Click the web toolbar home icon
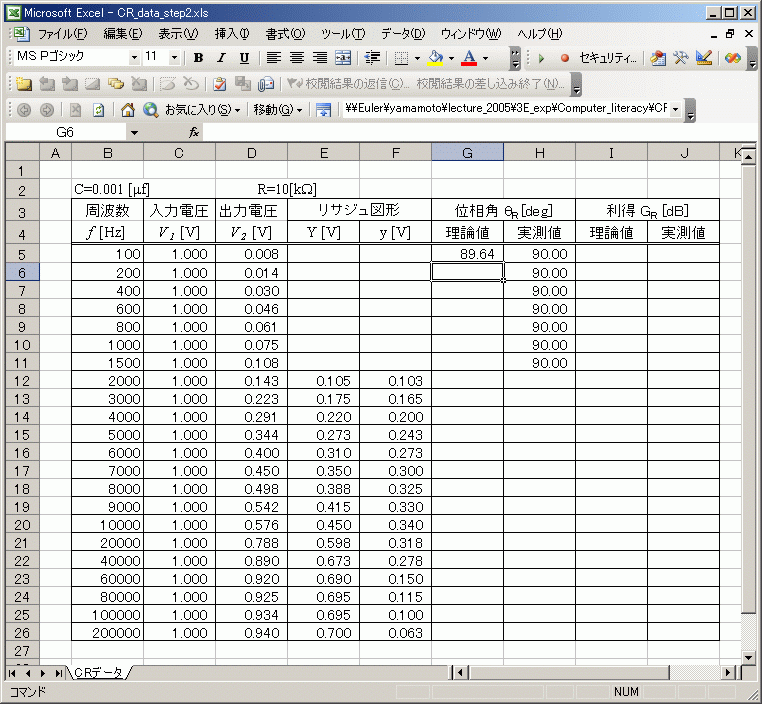 coord(127,109)
